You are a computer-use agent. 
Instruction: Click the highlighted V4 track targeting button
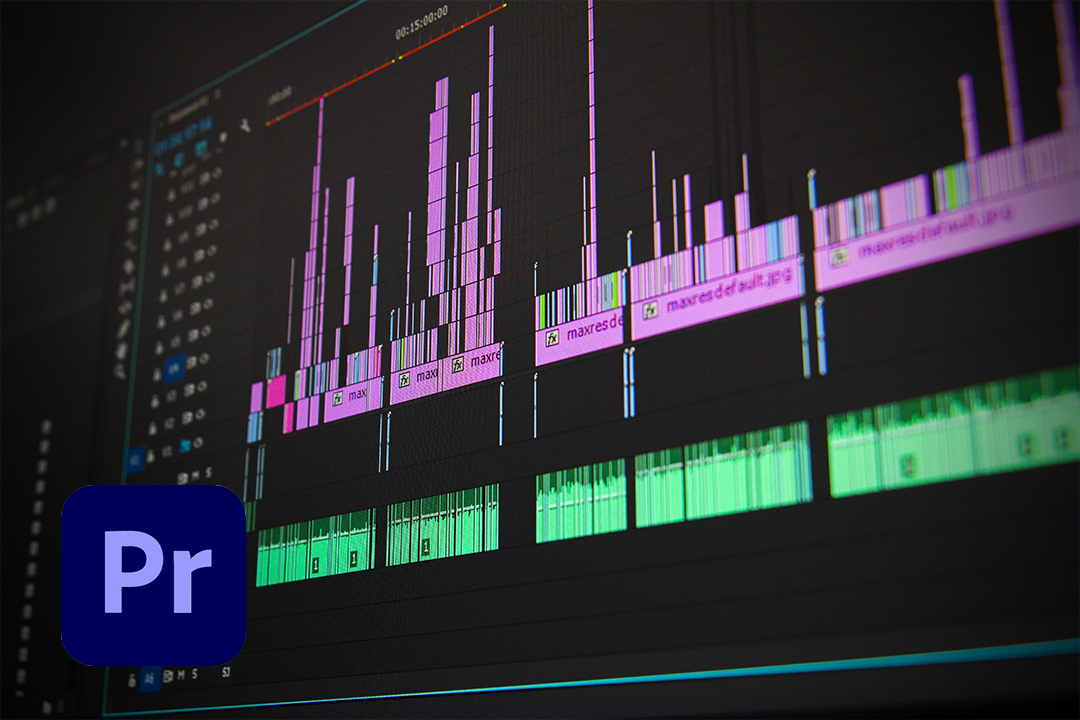174,369
